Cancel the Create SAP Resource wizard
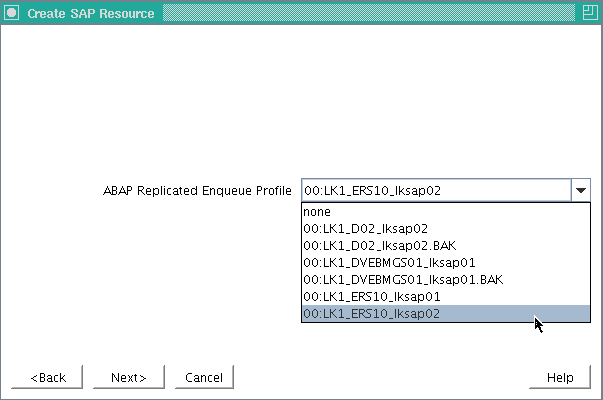This screenshot has height=400, width=603. 204,377
